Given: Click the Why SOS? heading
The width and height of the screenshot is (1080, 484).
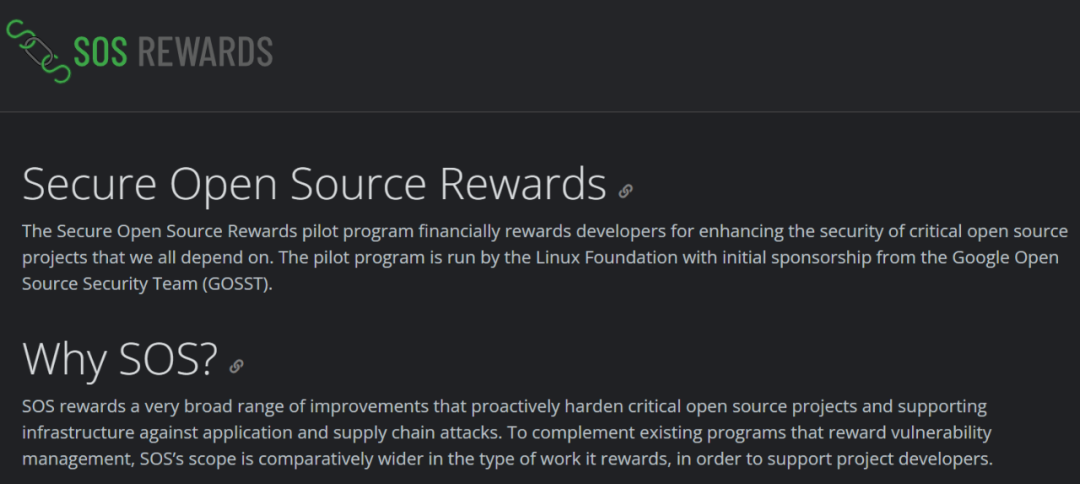Looking at the screenshot, I should point(120,359).
